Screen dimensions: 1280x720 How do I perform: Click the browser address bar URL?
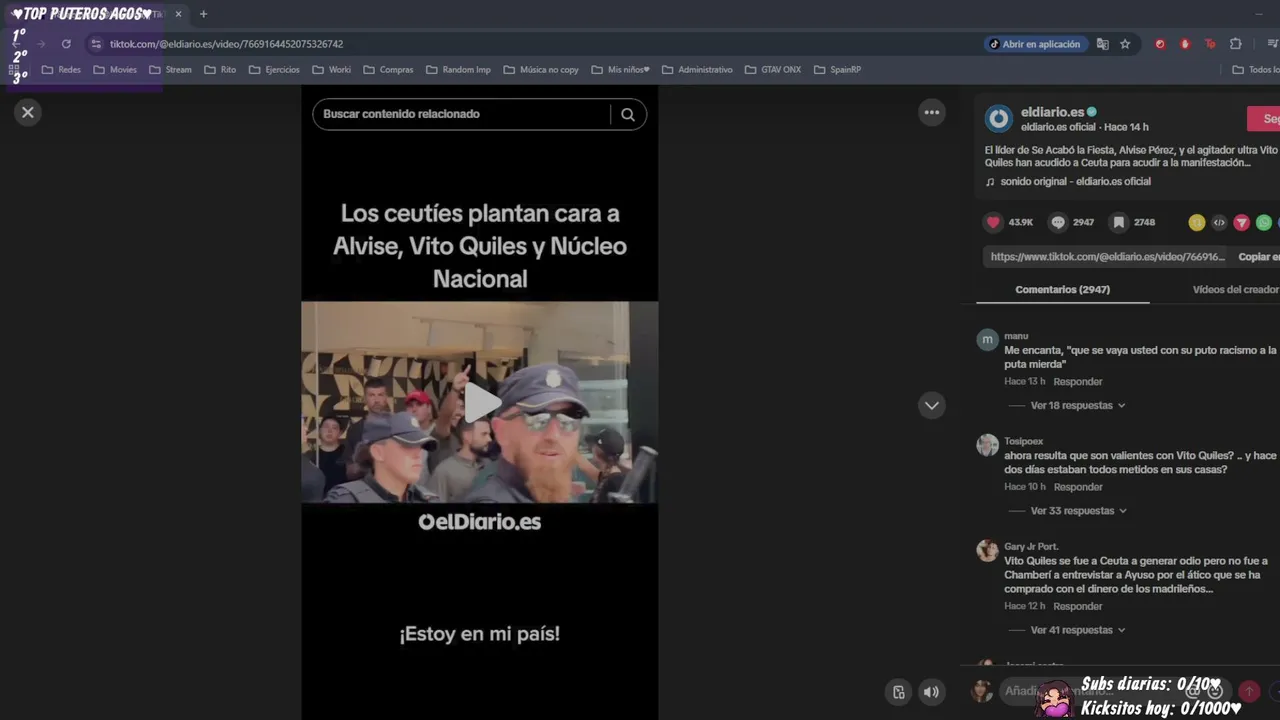226,44
